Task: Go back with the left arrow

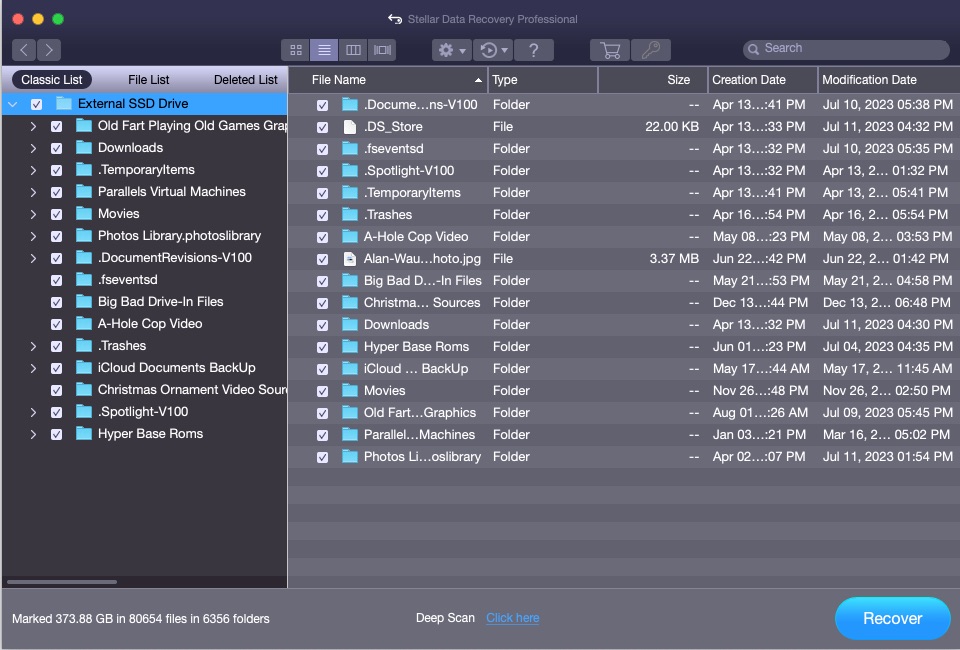Action: pos(24,50)
